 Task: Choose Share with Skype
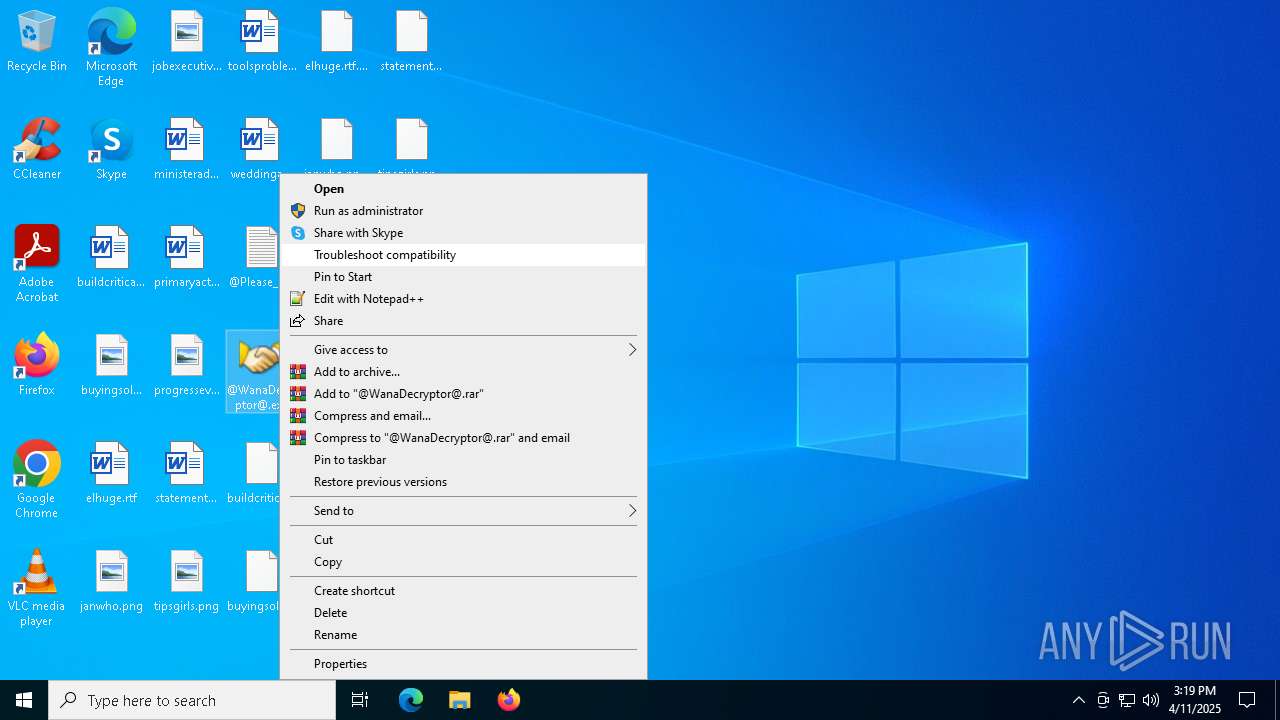point(463,233)
